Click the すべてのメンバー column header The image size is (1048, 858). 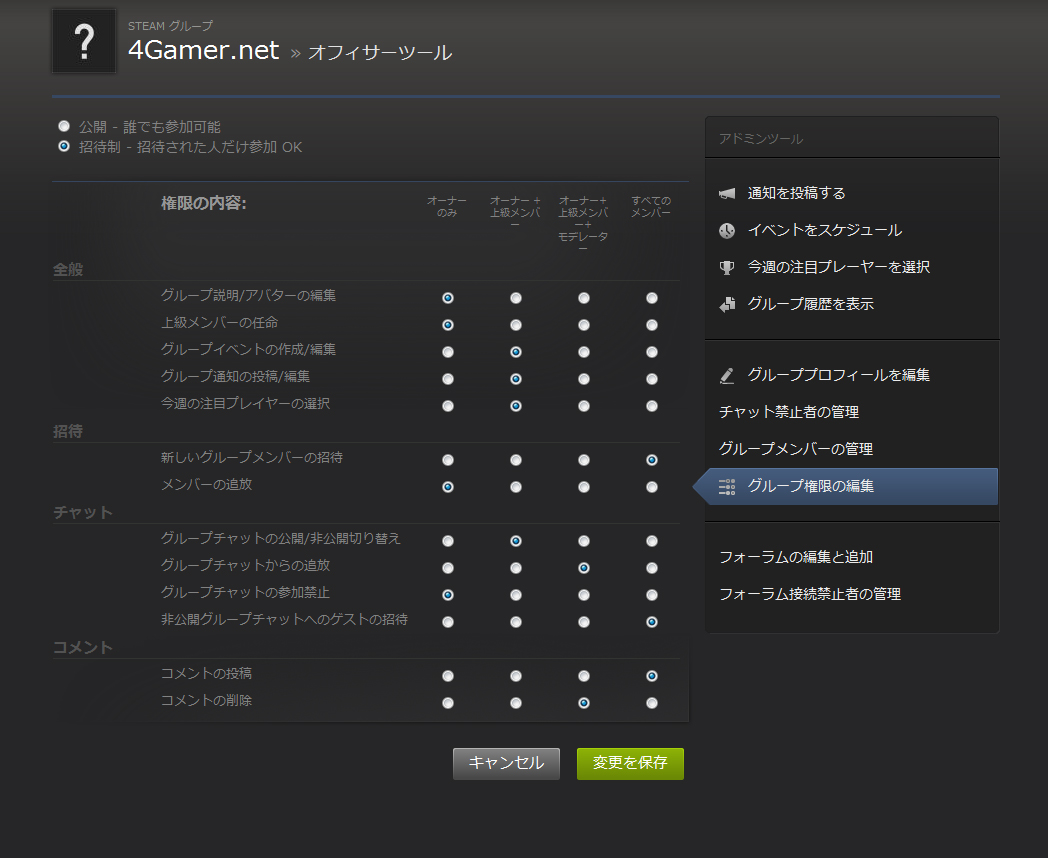[651, 206]
